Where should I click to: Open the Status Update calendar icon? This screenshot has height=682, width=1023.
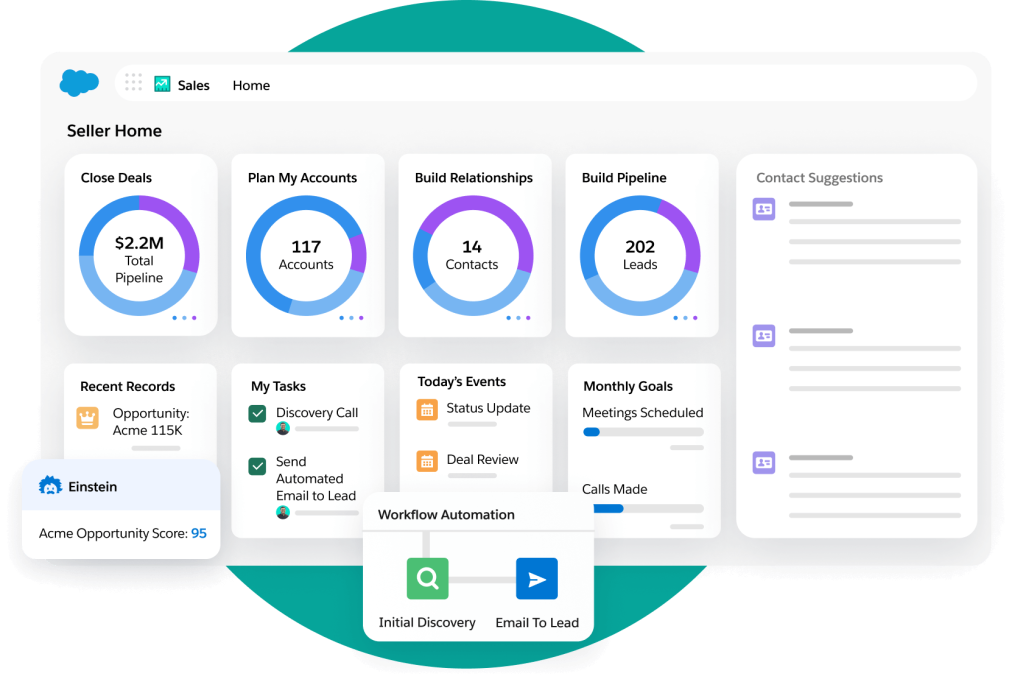pyautogui.click(x=427, y=409)
